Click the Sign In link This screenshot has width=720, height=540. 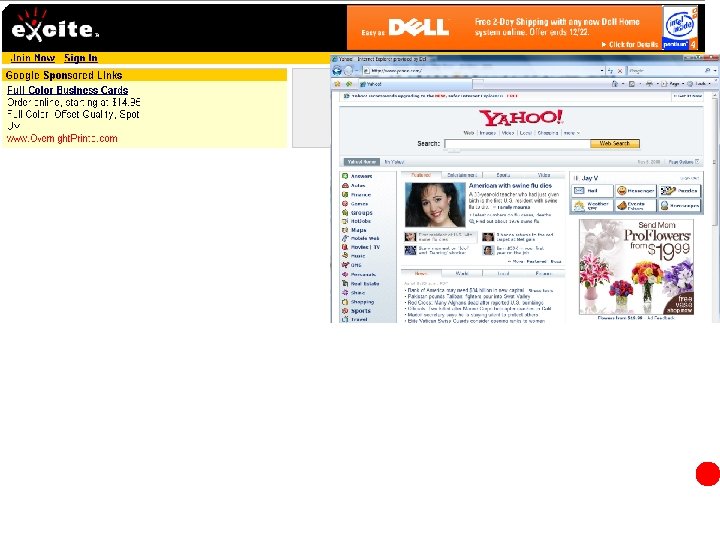[81, 58]
